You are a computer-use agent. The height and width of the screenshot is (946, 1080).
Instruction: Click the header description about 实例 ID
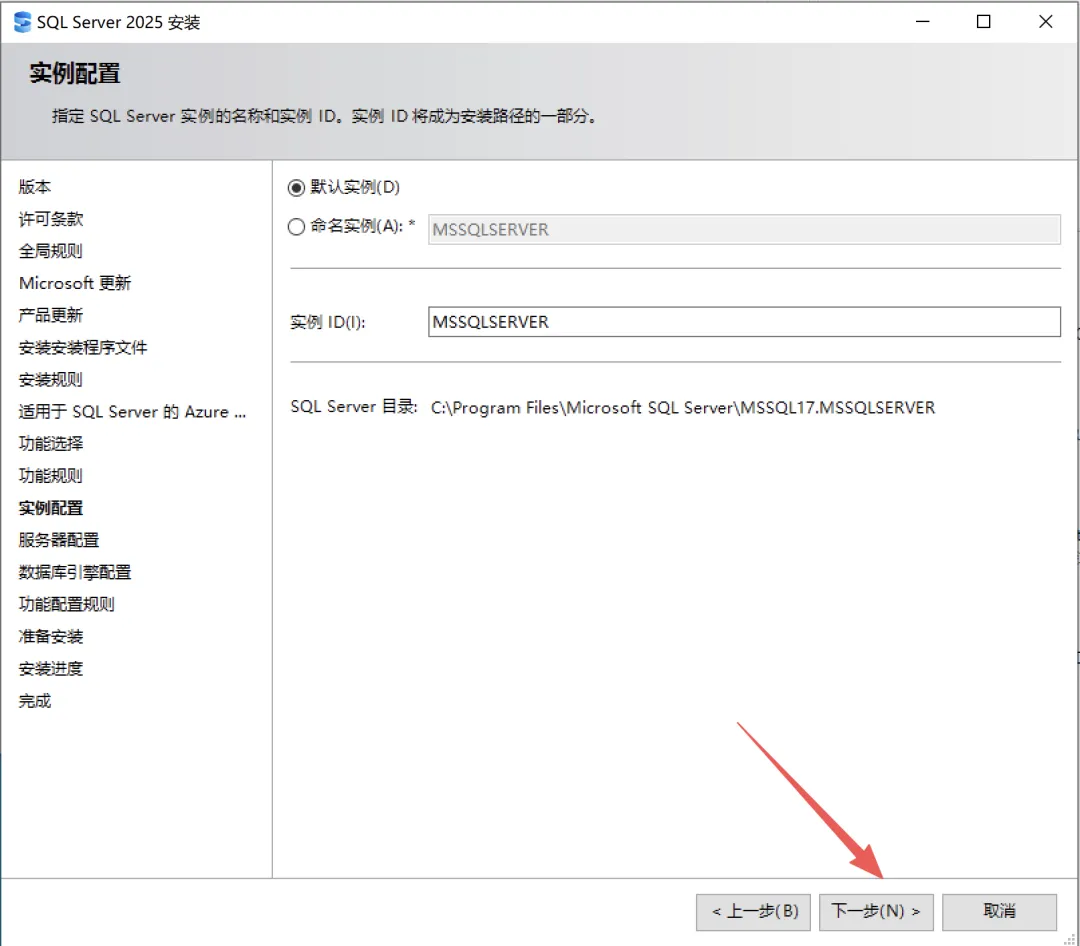(x=324, y=116)
